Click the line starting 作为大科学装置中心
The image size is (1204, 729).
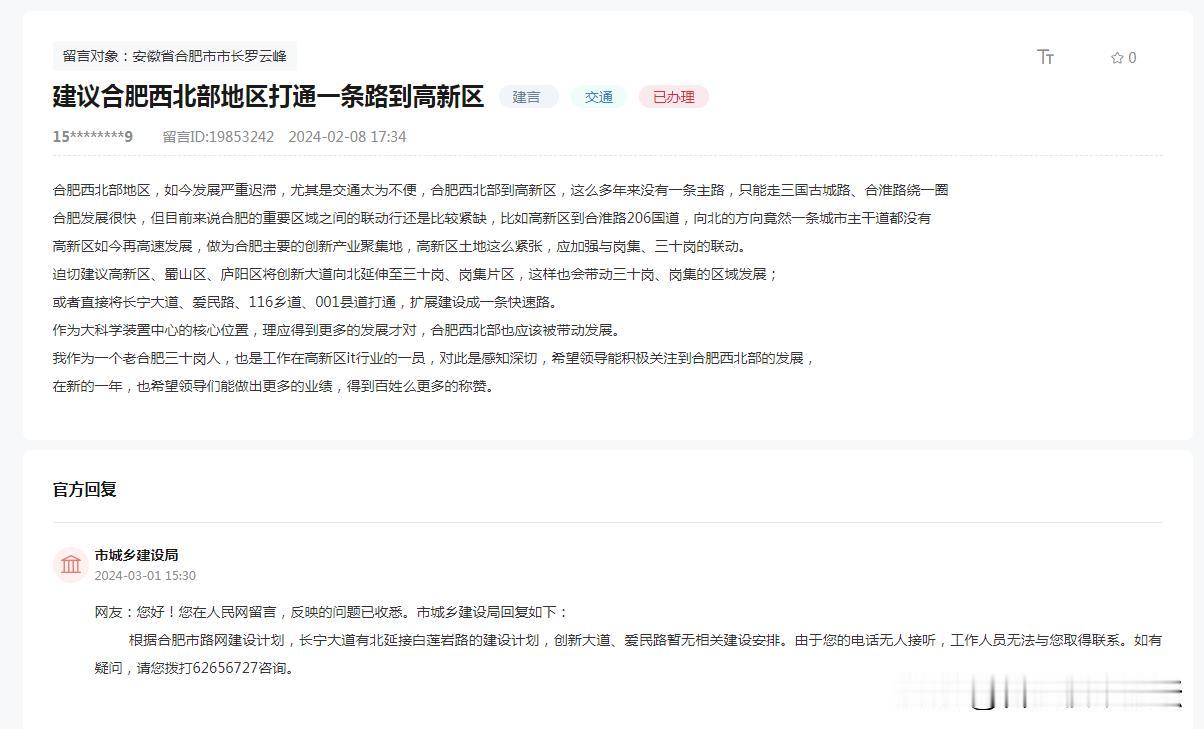click(339, 330)
